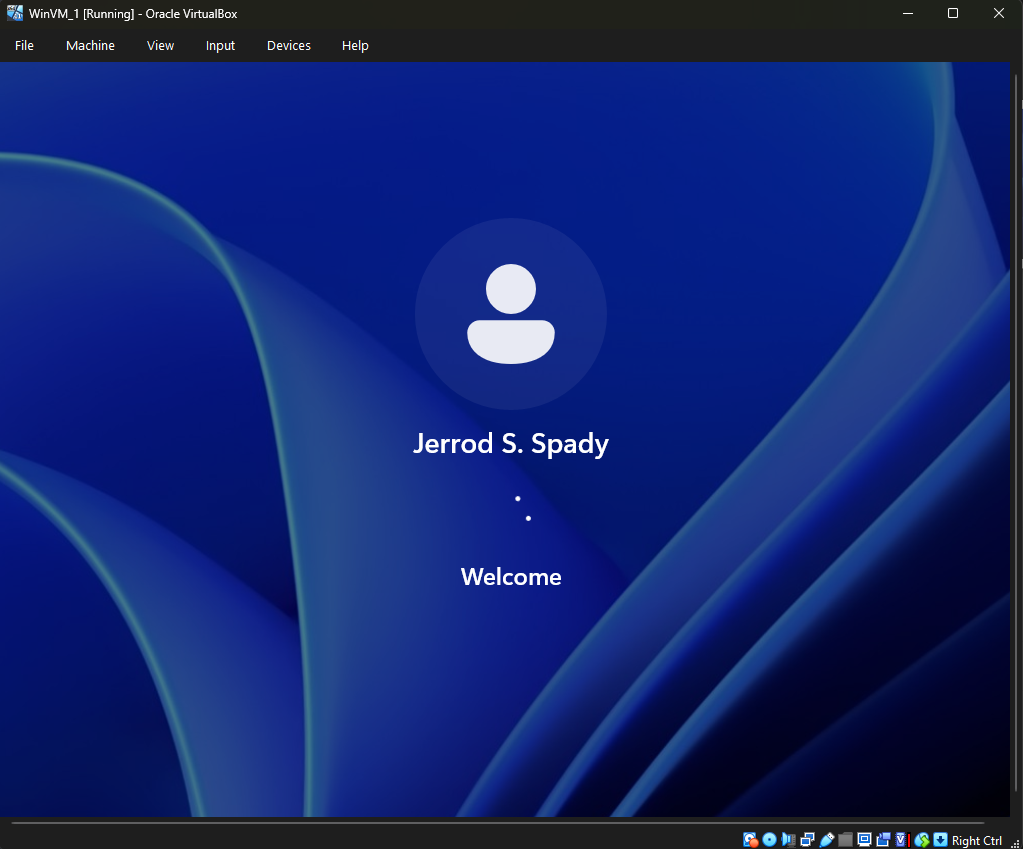This screenshot has height=849, width=1023.
Task: Click the VirtualBox window title bar icon
Action: (x=15, y=13)
